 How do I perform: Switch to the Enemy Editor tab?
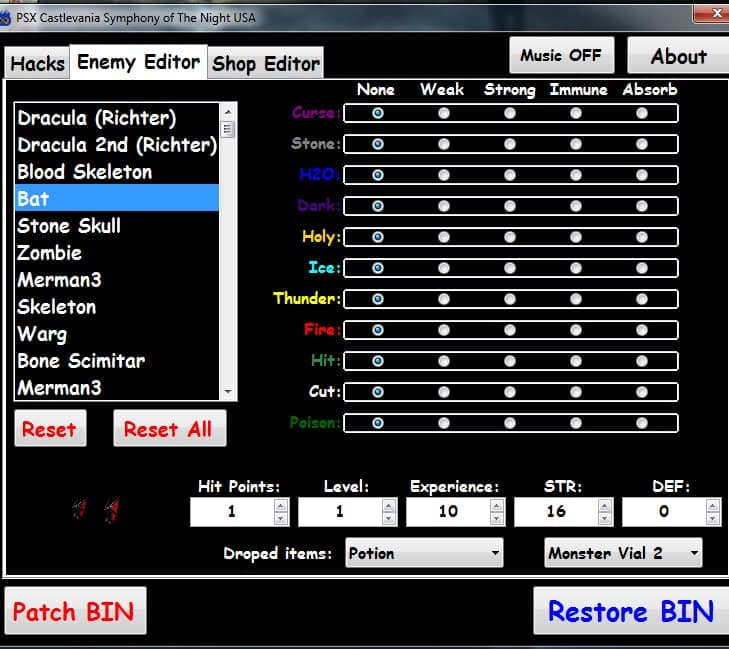(138, 62)
